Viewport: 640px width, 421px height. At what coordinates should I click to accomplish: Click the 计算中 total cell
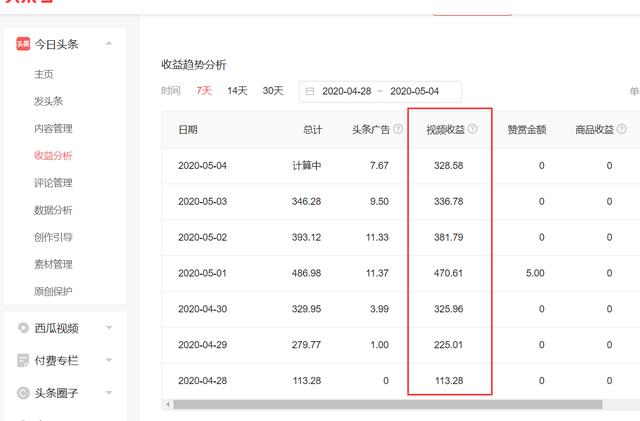pyautogui.click(x=307, y=166)
